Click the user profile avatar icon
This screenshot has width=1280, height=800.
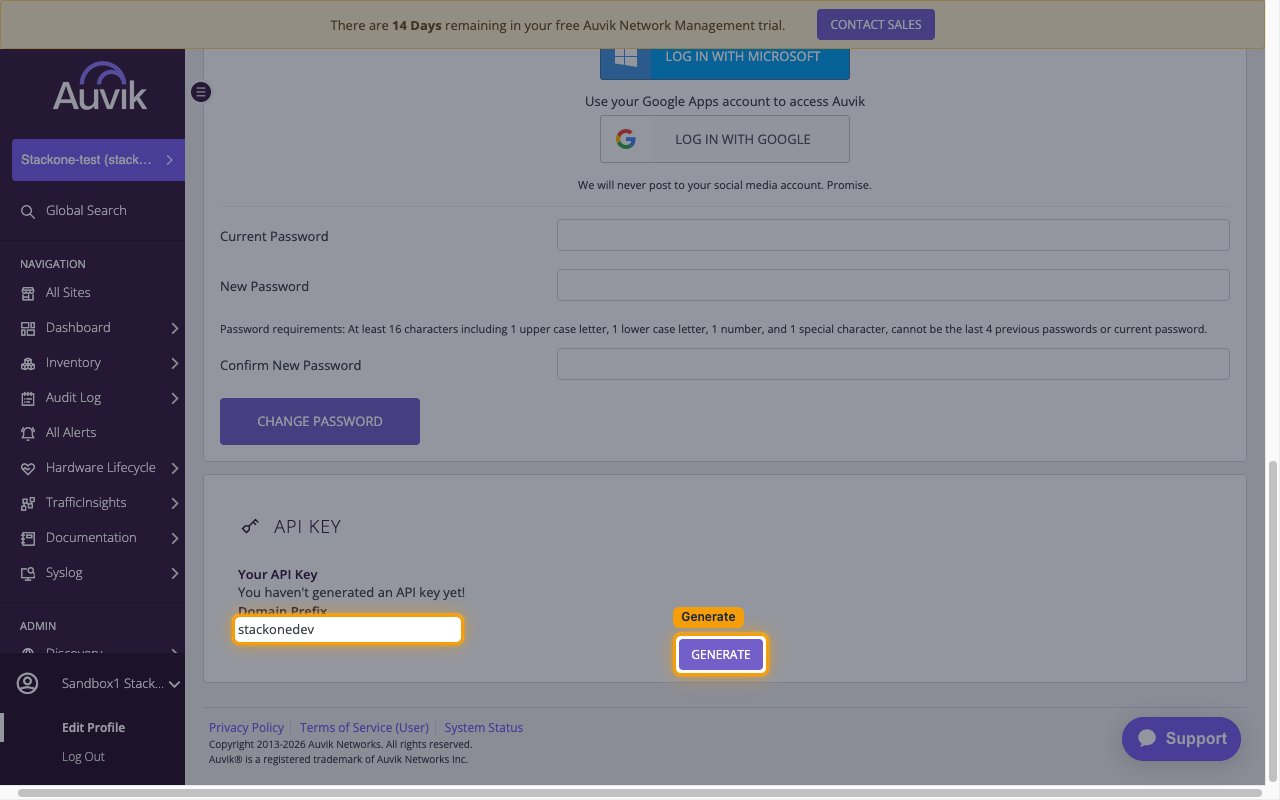(x=28, y=683)
